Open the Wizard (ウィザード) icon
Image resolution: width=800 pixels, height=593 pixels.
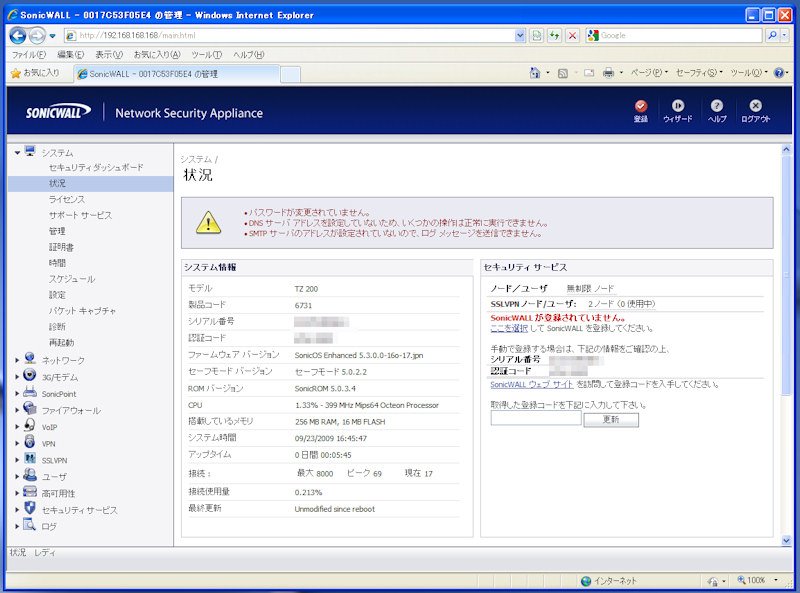point(678,106)
